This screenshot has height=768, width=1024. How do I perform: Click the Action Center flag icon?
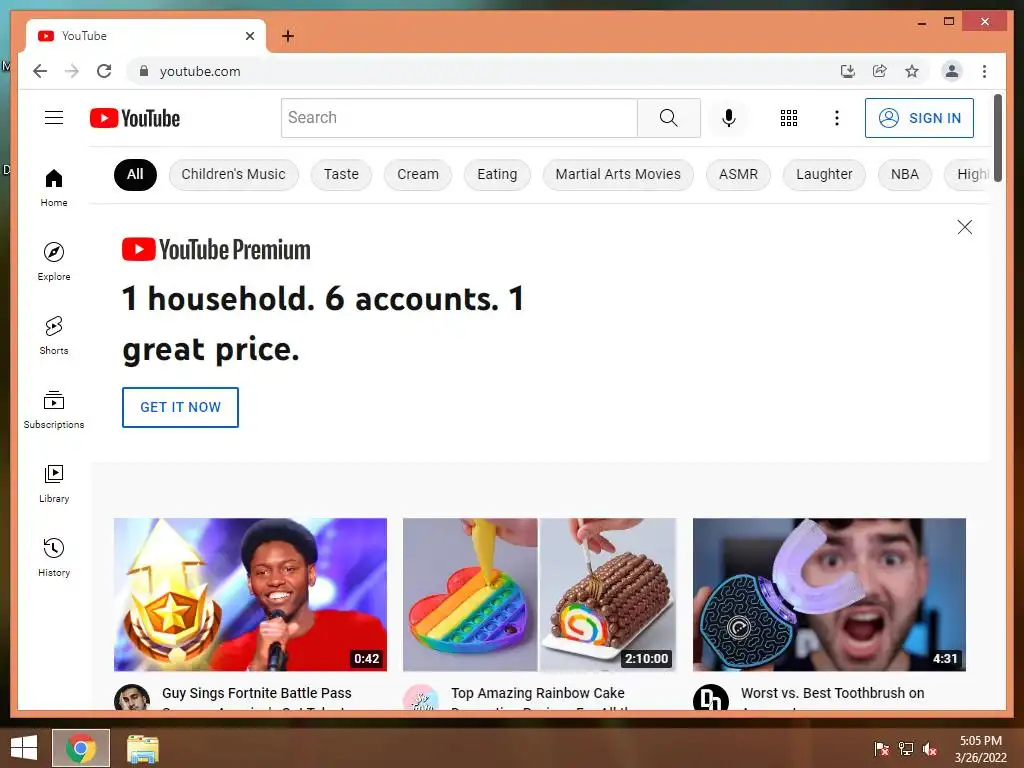(x=881, y=748)
